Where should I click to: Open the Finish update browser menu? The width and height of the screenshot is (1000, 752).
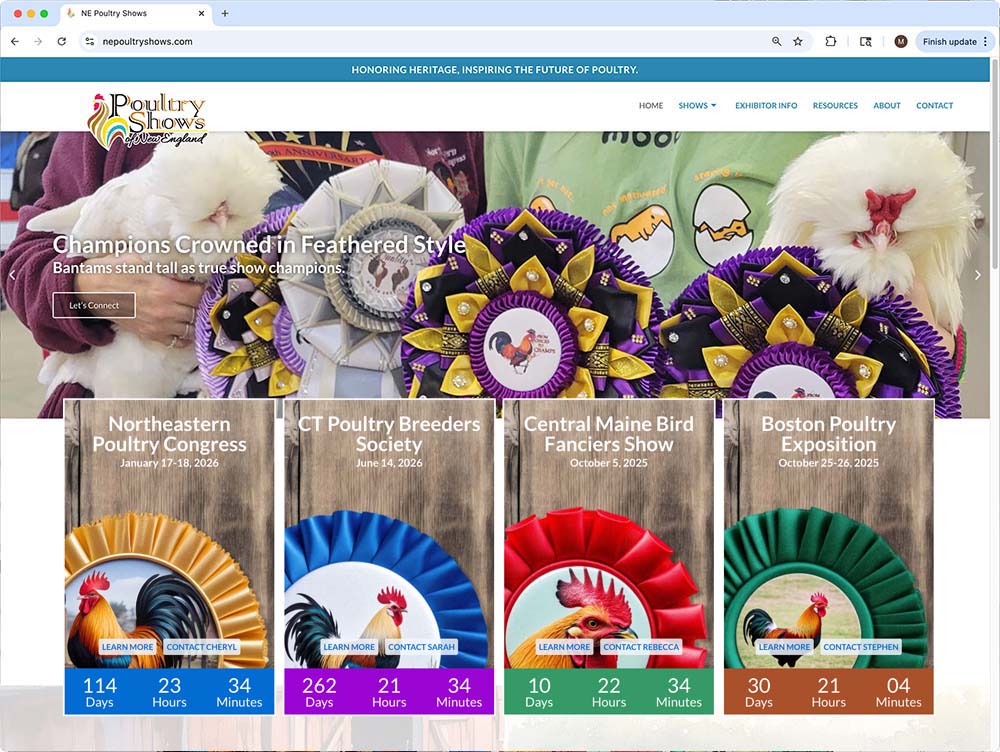[x=954, y=42]
